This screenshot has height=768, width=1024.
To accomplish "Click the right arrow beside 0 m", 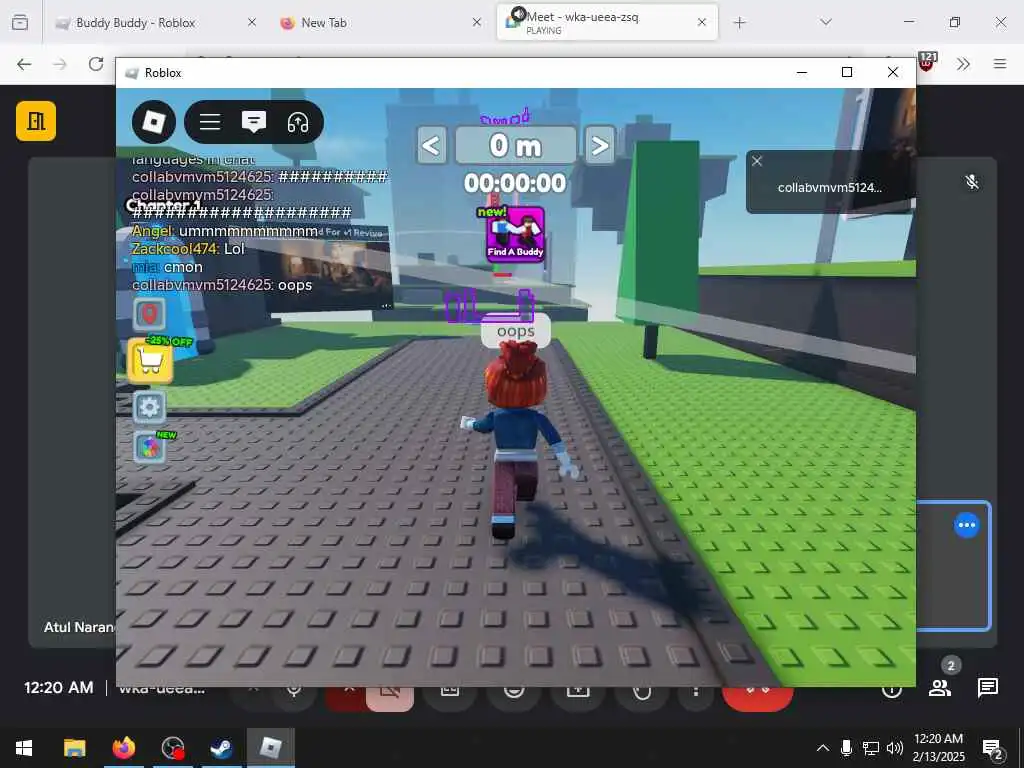I will (599, 145).
